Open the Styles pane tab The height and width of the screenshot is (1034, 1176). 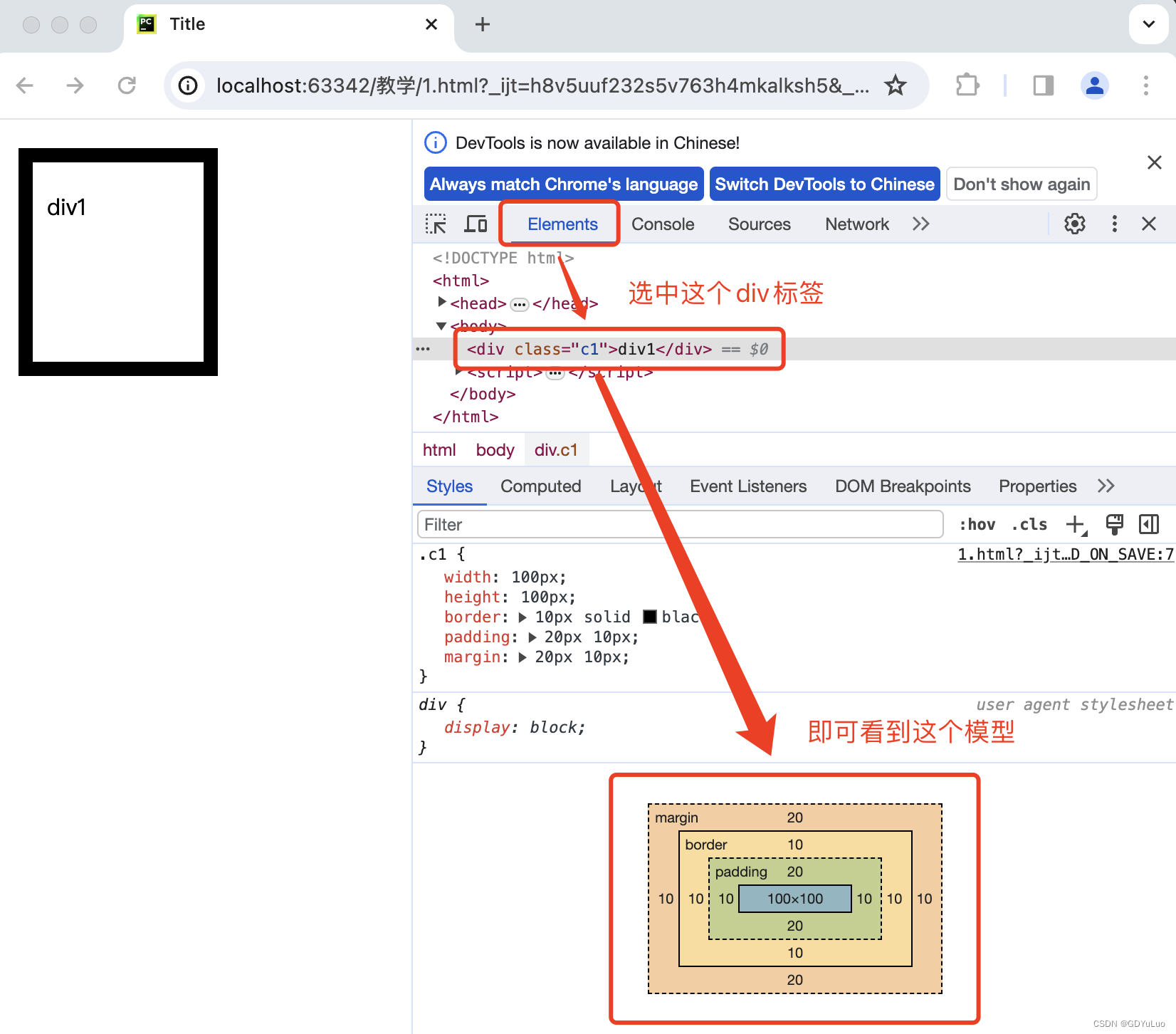coord(449,486)
